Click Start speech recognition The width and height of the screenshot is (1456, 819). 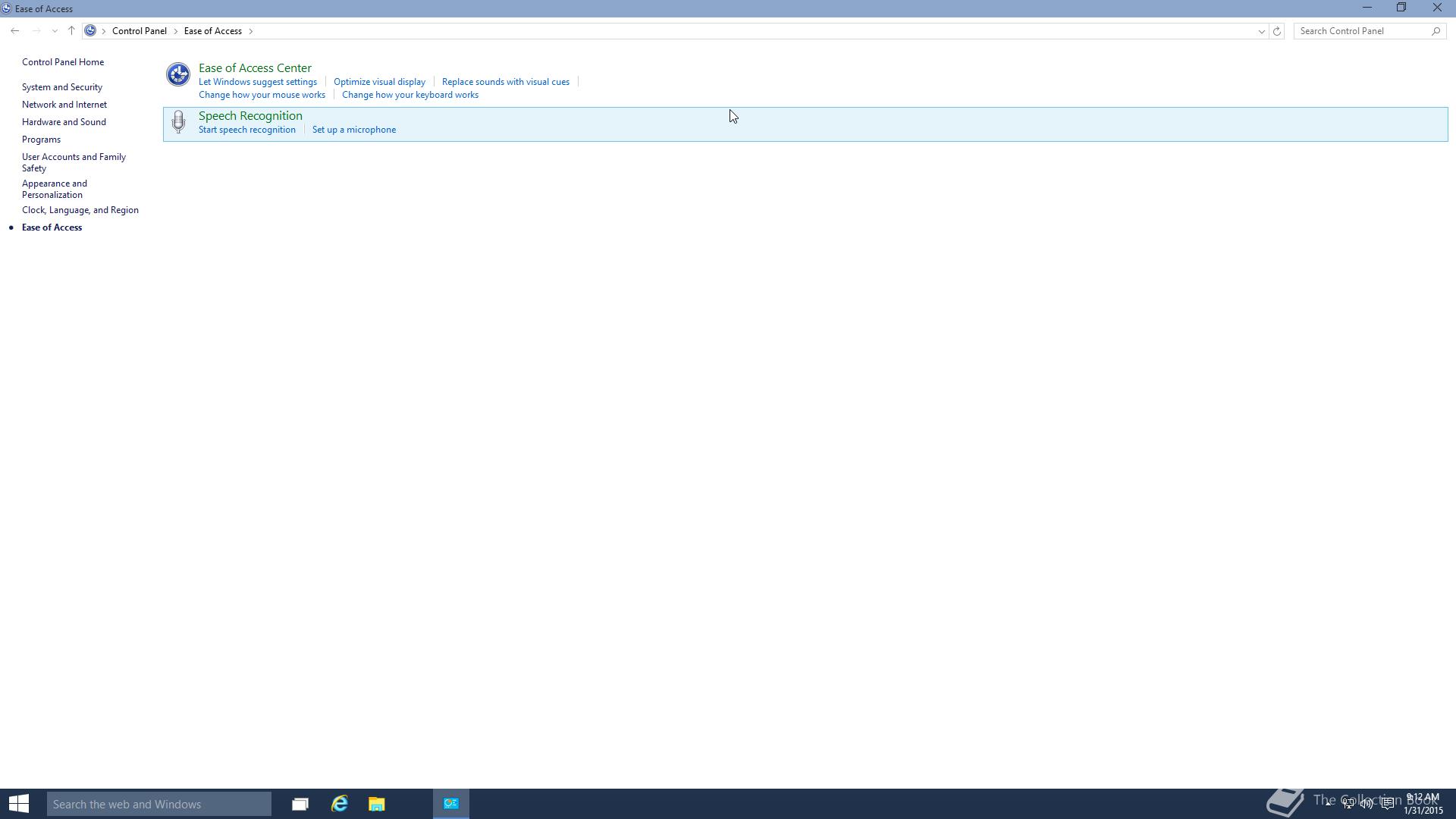coord(247,130)
